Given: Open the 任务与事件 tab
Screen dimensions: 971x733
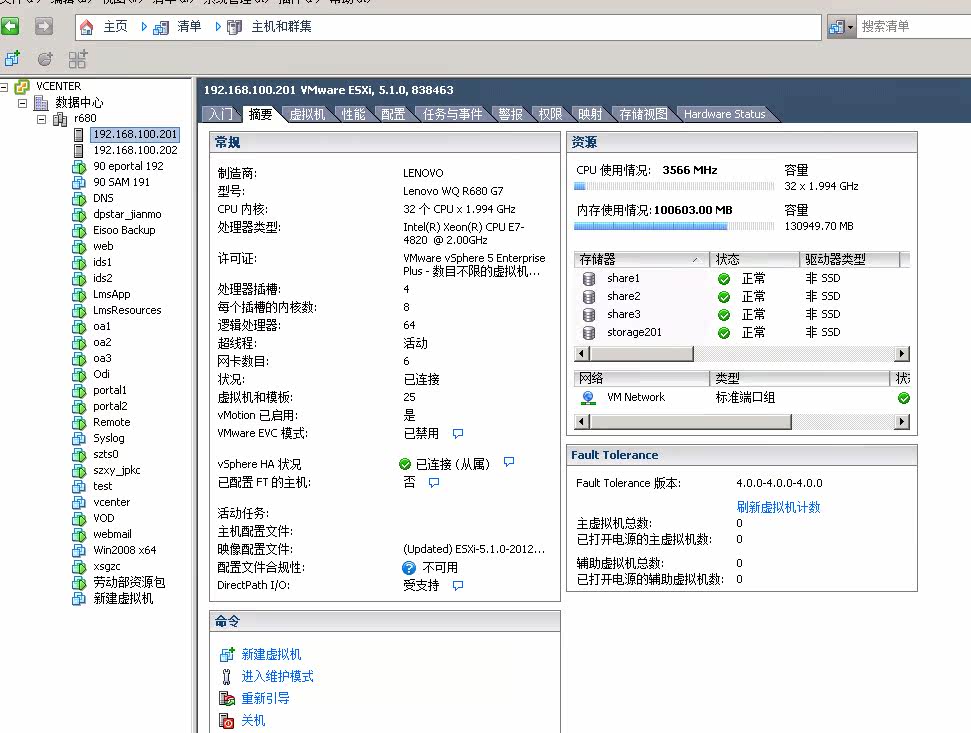Looking at the screenshot, I should pos(452,114).
